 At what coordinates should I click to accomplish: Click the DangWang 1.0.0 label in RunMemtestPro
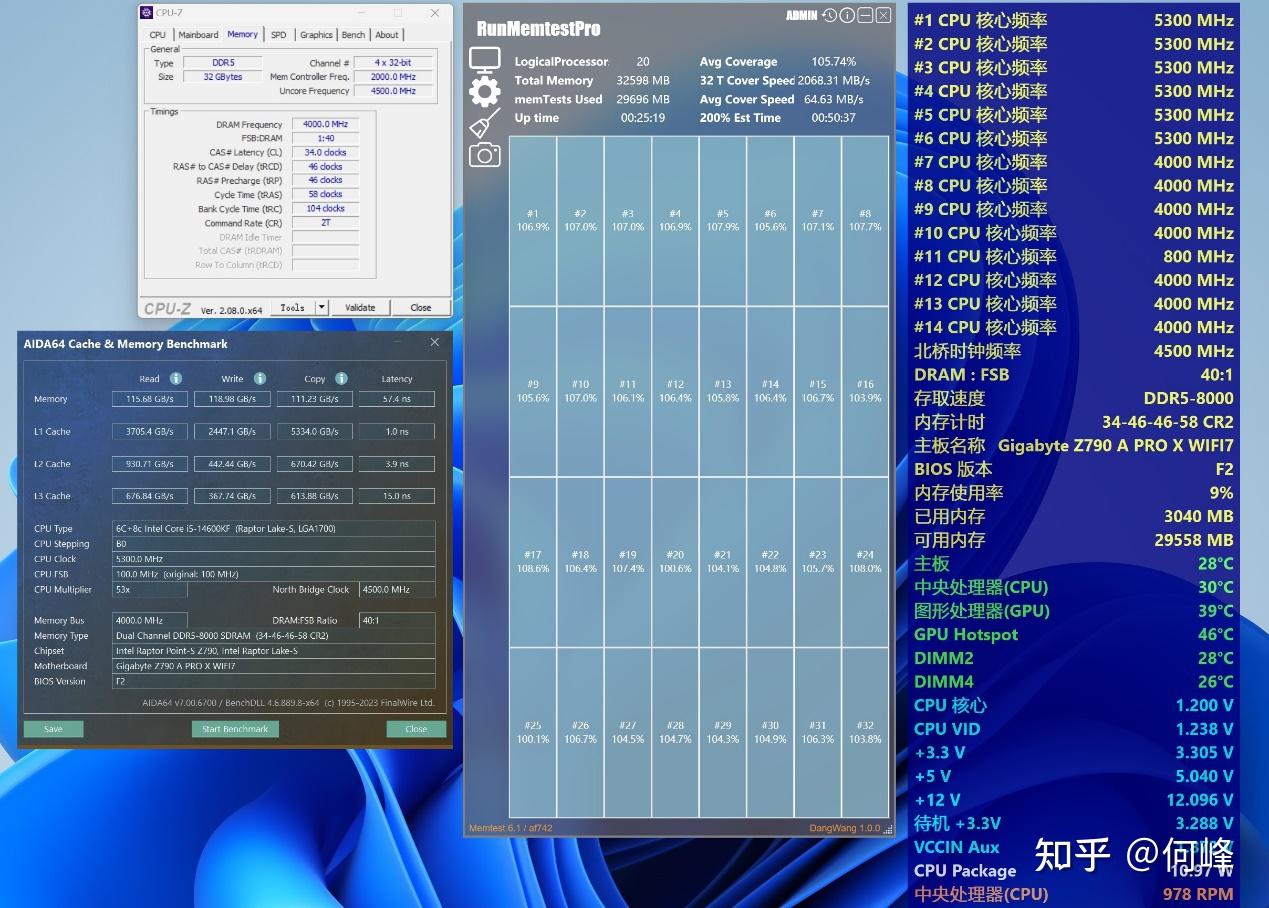845,828
